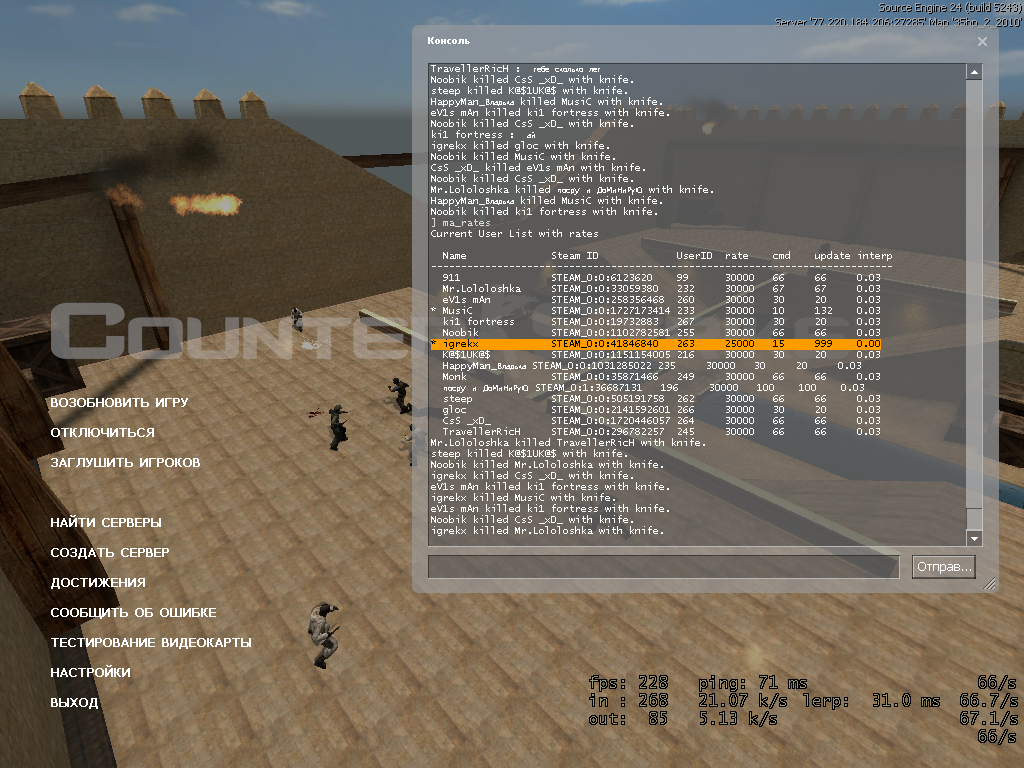Choose СОЗДАТЬ СЕРВЕР menu entry
The height and width of the screenshot is (768, 1024).
110,552
